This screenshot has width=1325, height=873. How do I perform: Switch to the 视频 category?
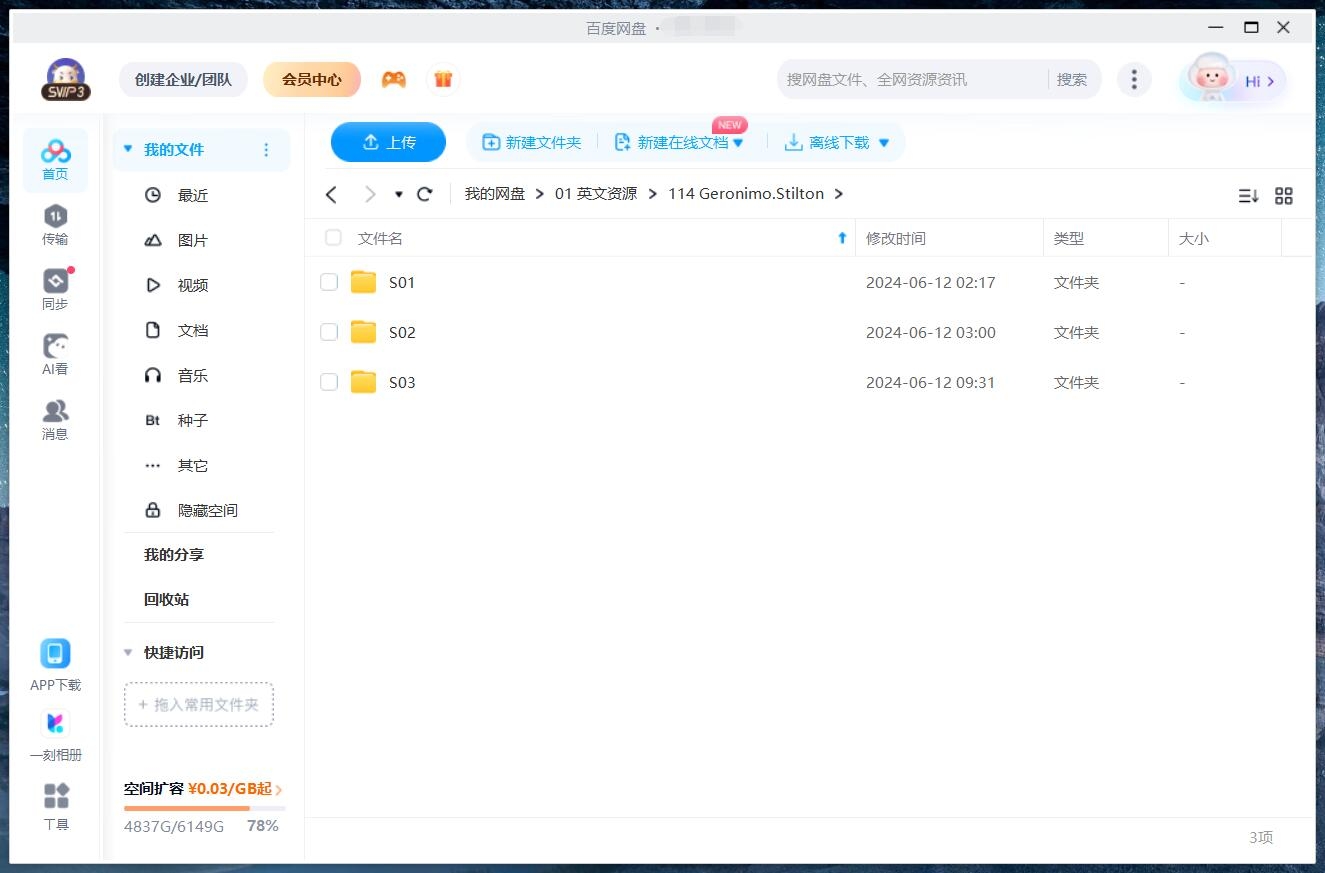192,285
